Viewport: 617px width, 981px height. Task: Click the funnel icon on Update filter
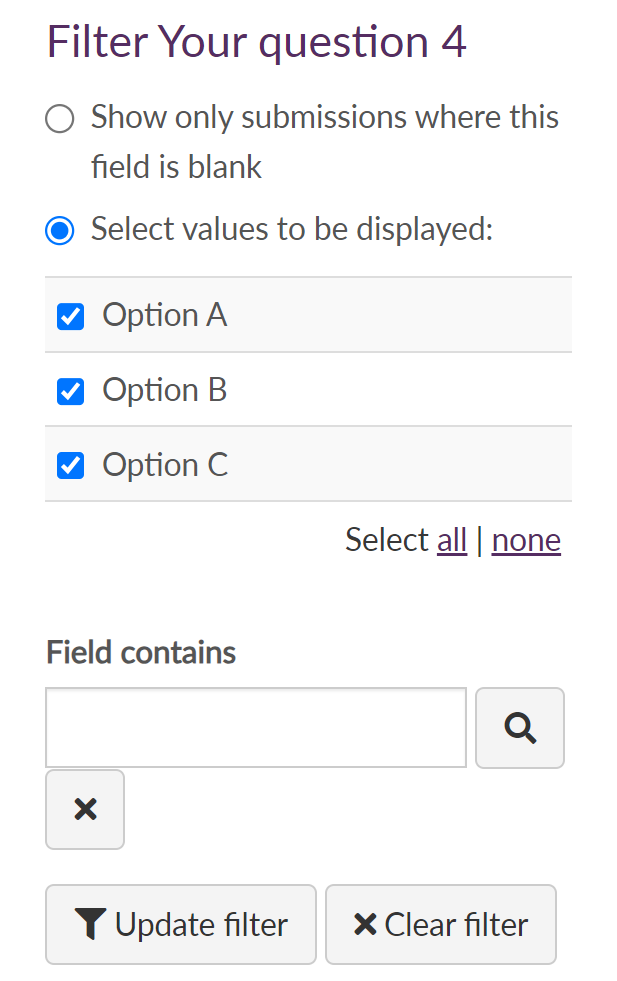(90, 925)
